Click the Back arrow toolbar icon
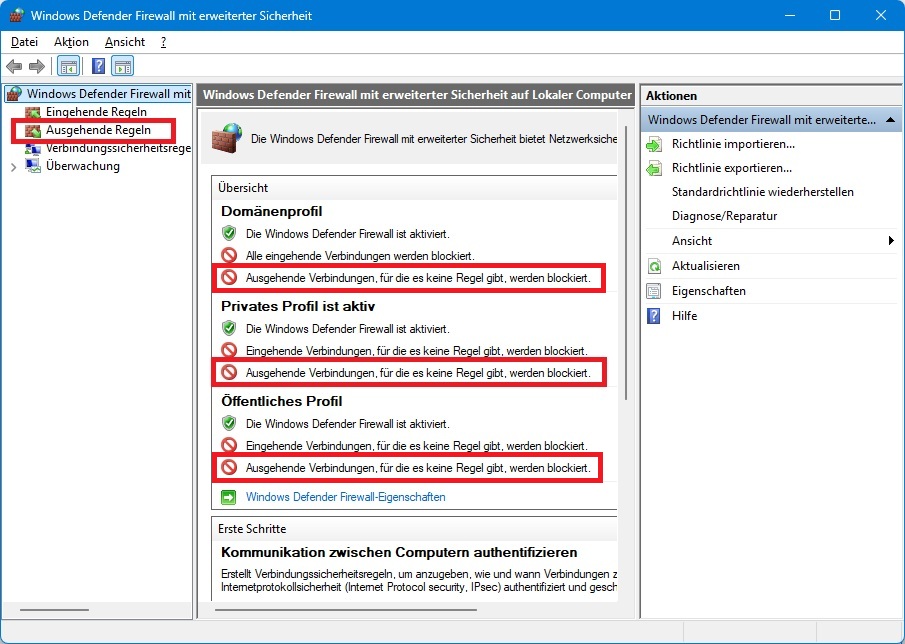The image size is (905, 644). (x=14, y=66)
